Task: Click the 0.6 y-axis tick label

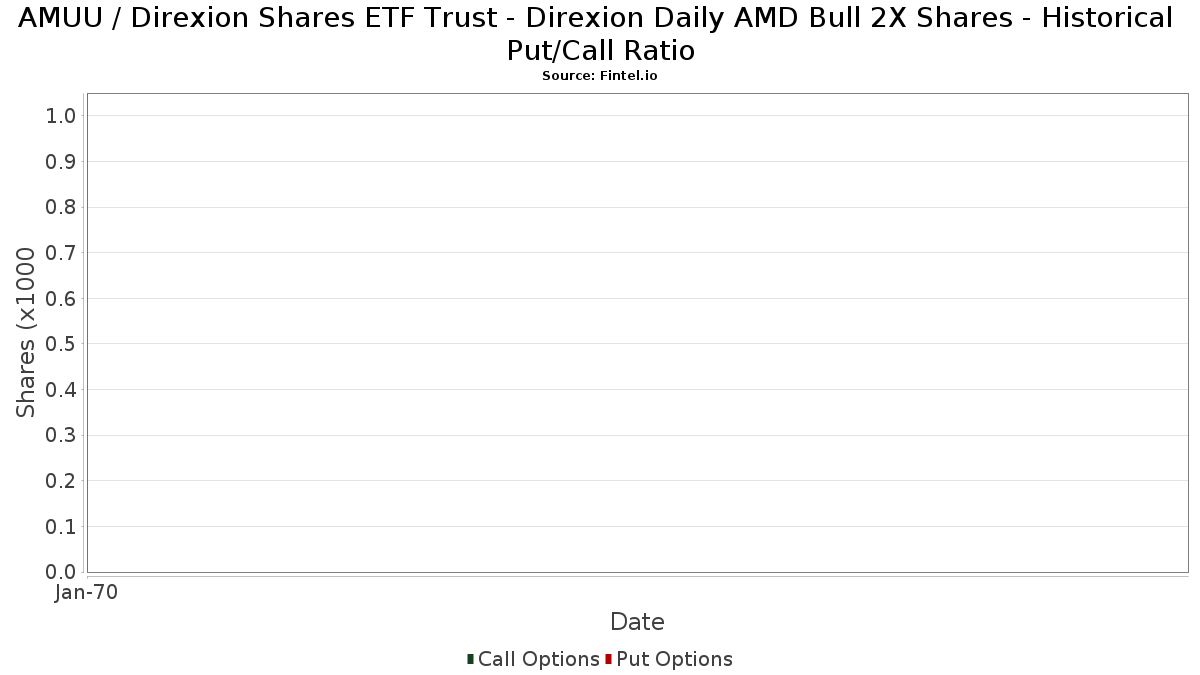Action: (61, 299)
